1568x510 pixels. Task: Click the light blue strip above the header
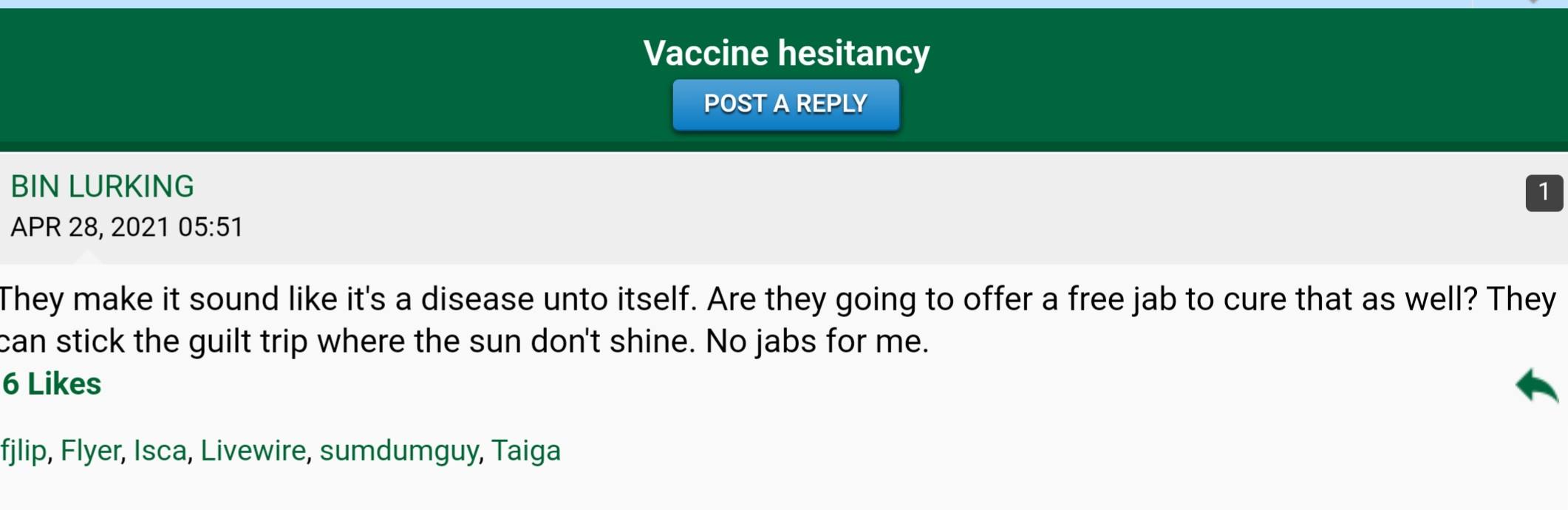tap(784, 4)
